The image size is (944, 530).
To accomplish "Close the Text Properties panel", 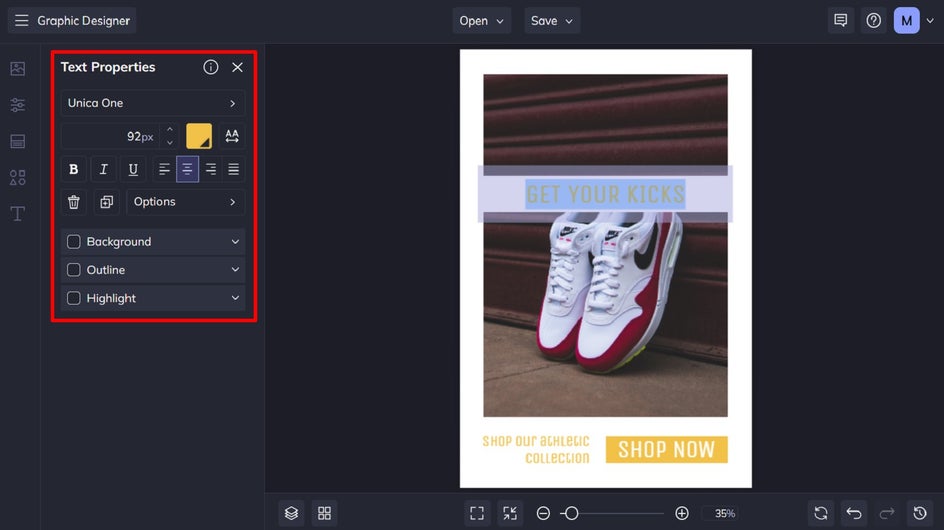I will pos(237,67).
